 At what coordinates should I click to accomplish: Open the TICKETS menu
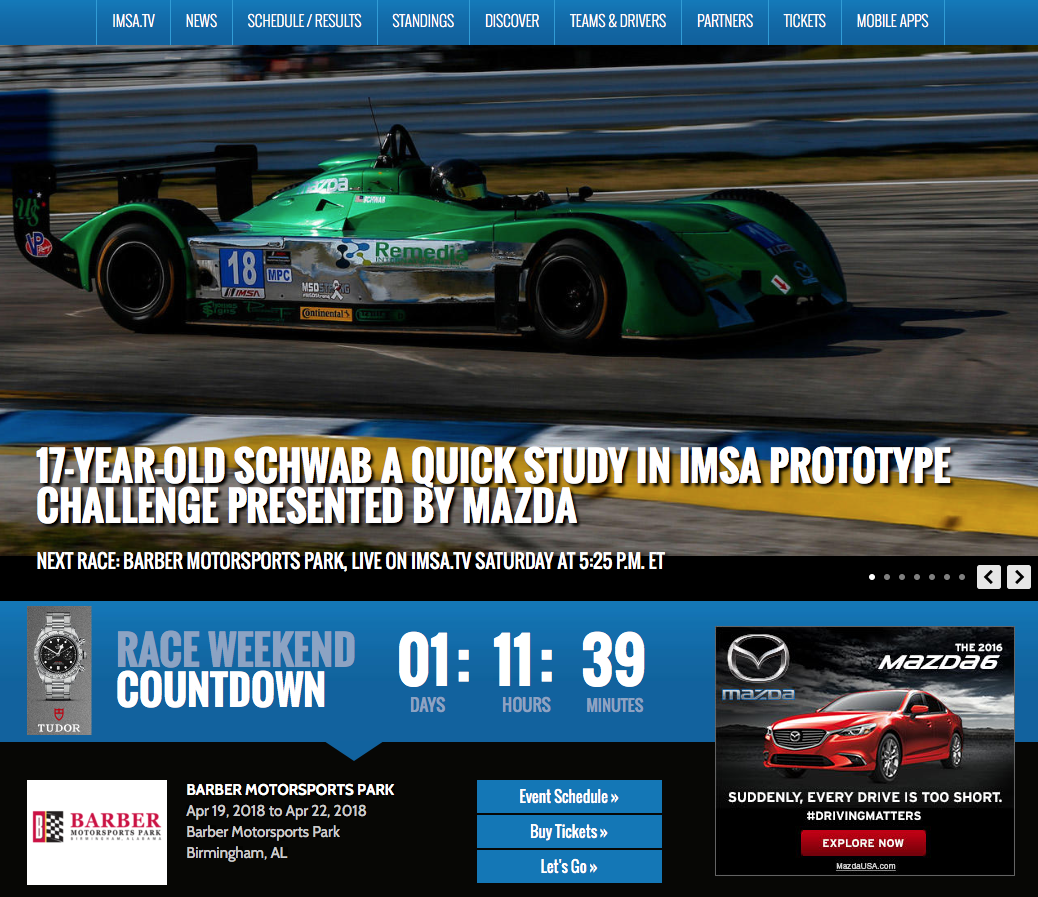coord(804,21)
